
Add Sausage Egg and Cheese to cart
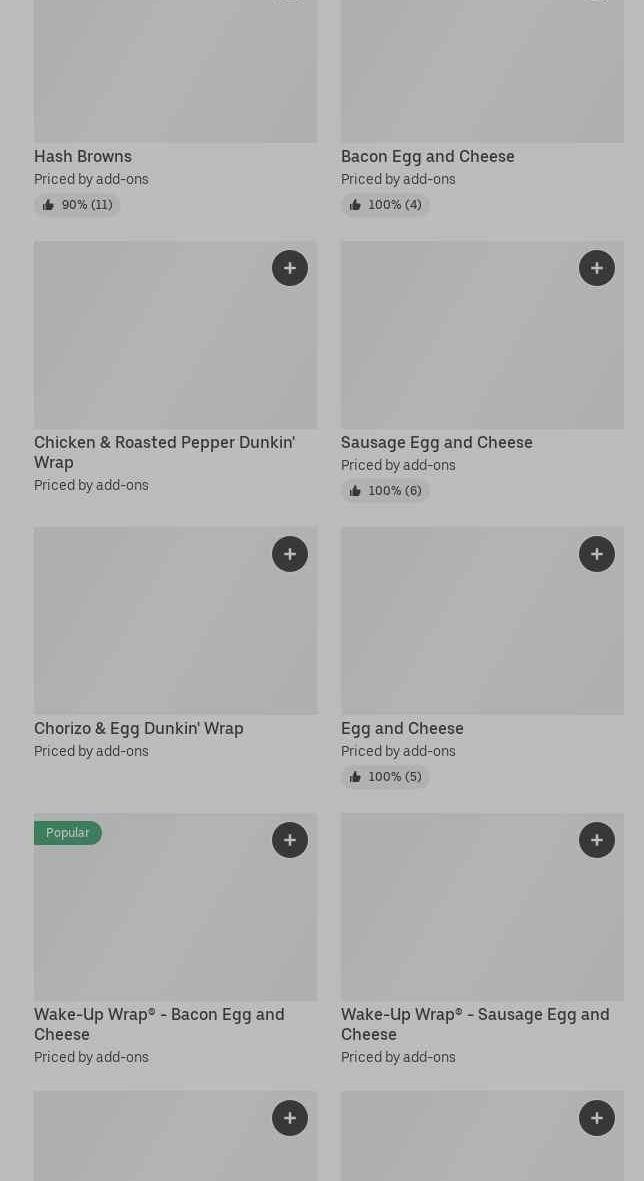[x=597, y=268]
